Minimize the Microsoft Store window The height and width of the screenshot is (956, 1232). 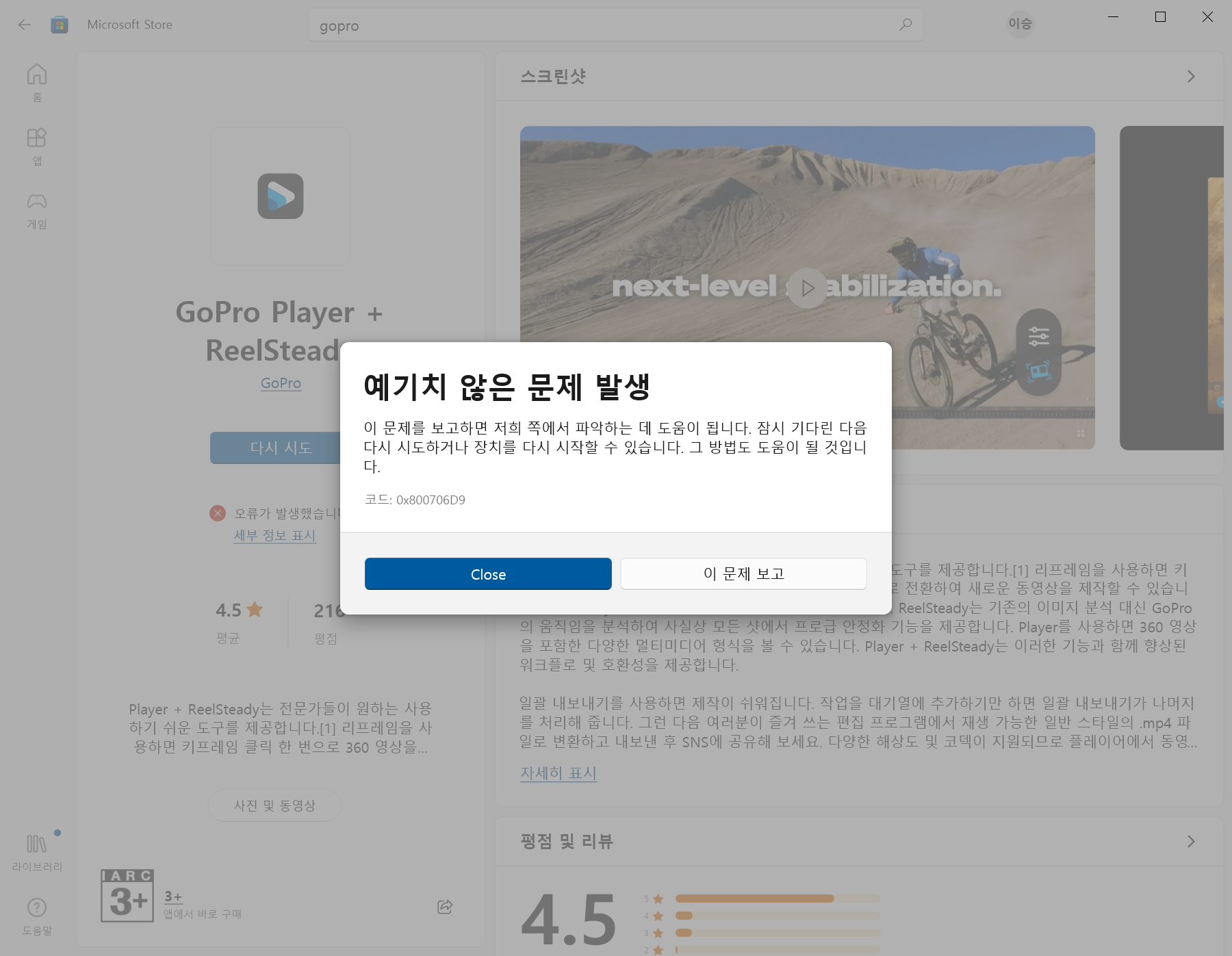coord(1114,16)
